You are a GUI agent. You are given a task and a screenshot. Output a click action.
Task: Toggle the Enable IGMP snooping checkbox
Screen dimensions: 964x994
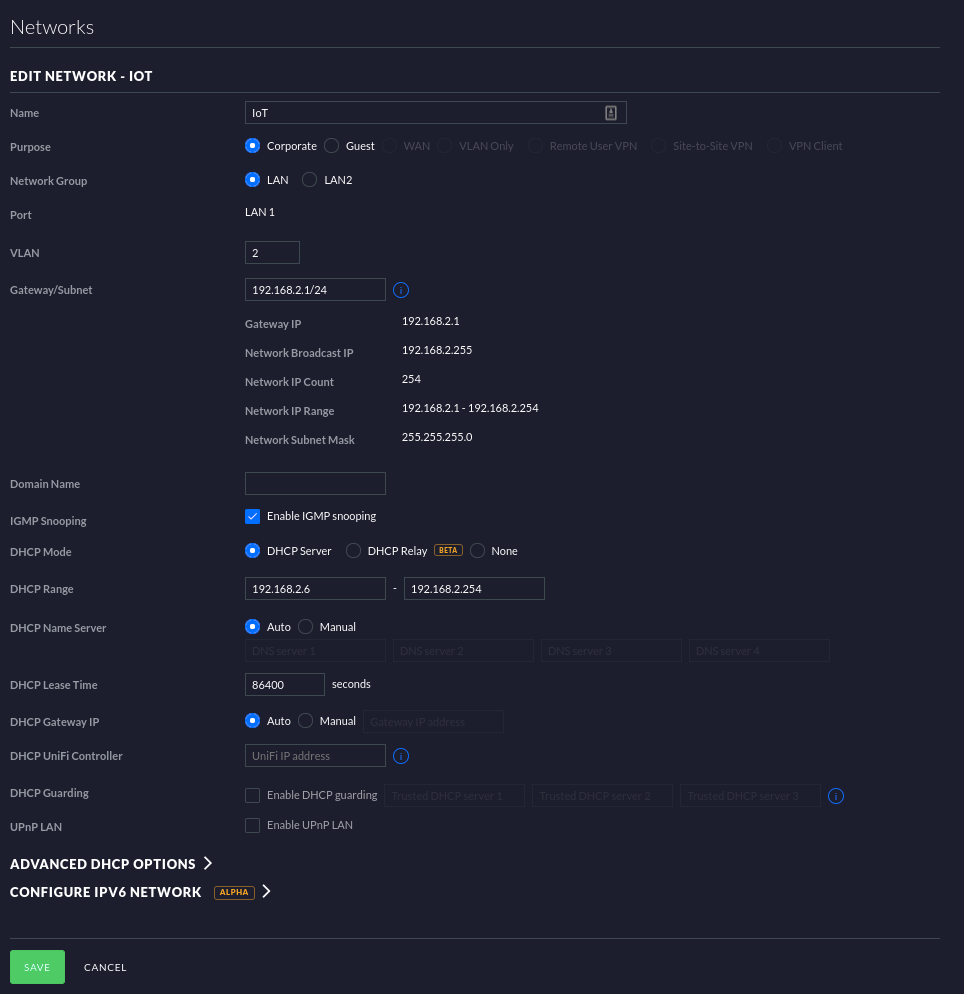click(253, 516)
